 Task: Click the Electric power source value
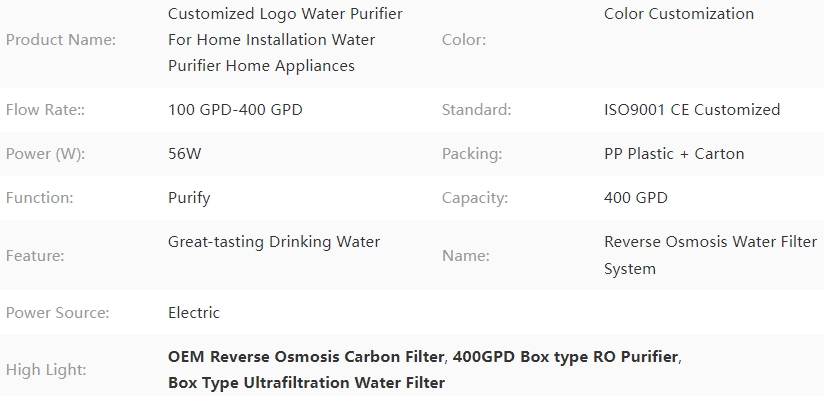[x=194, y=313]
